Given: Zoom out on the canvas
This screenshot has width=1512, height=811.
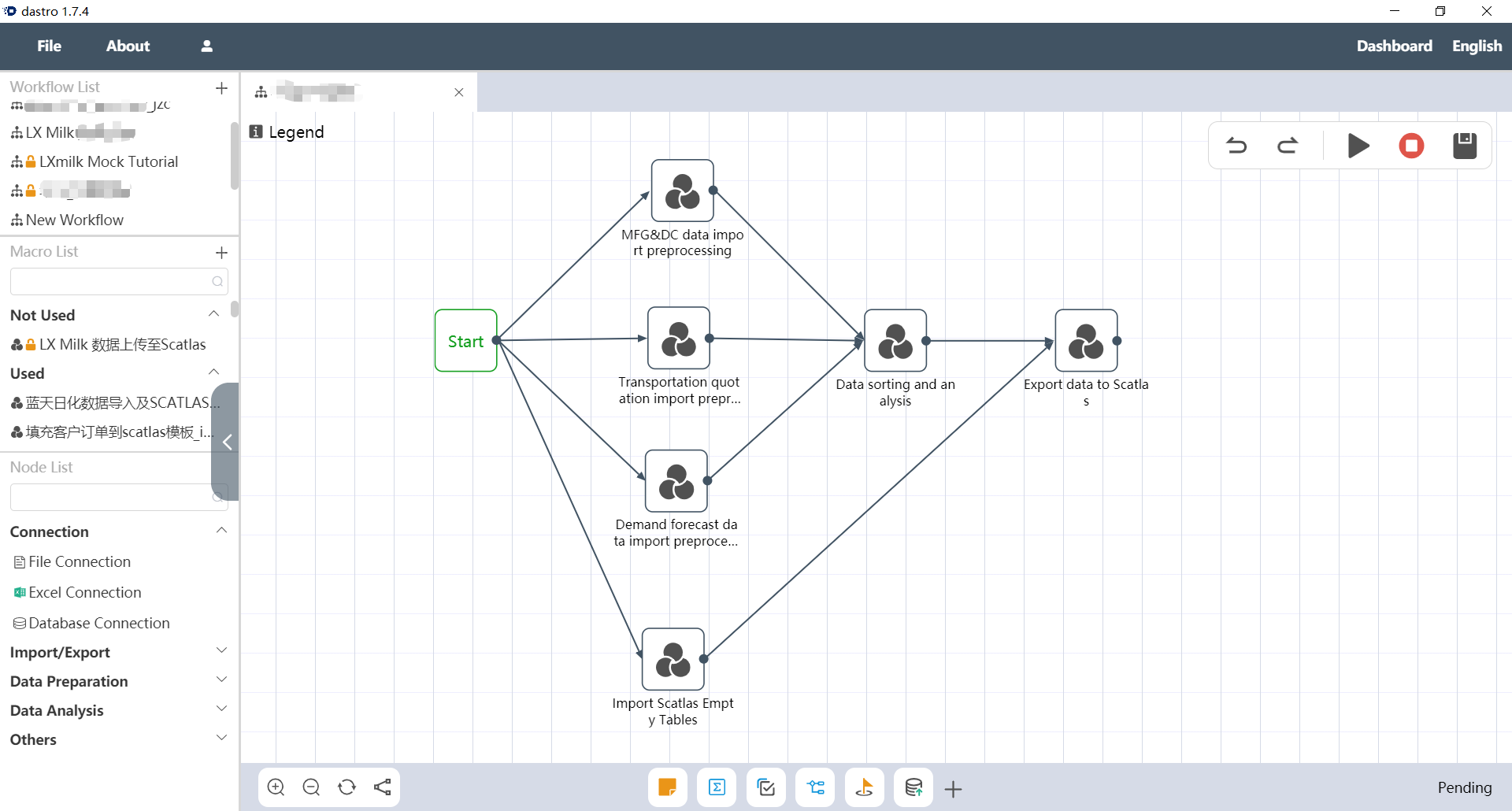Looking at the screenshot, I should pos(311,787).
